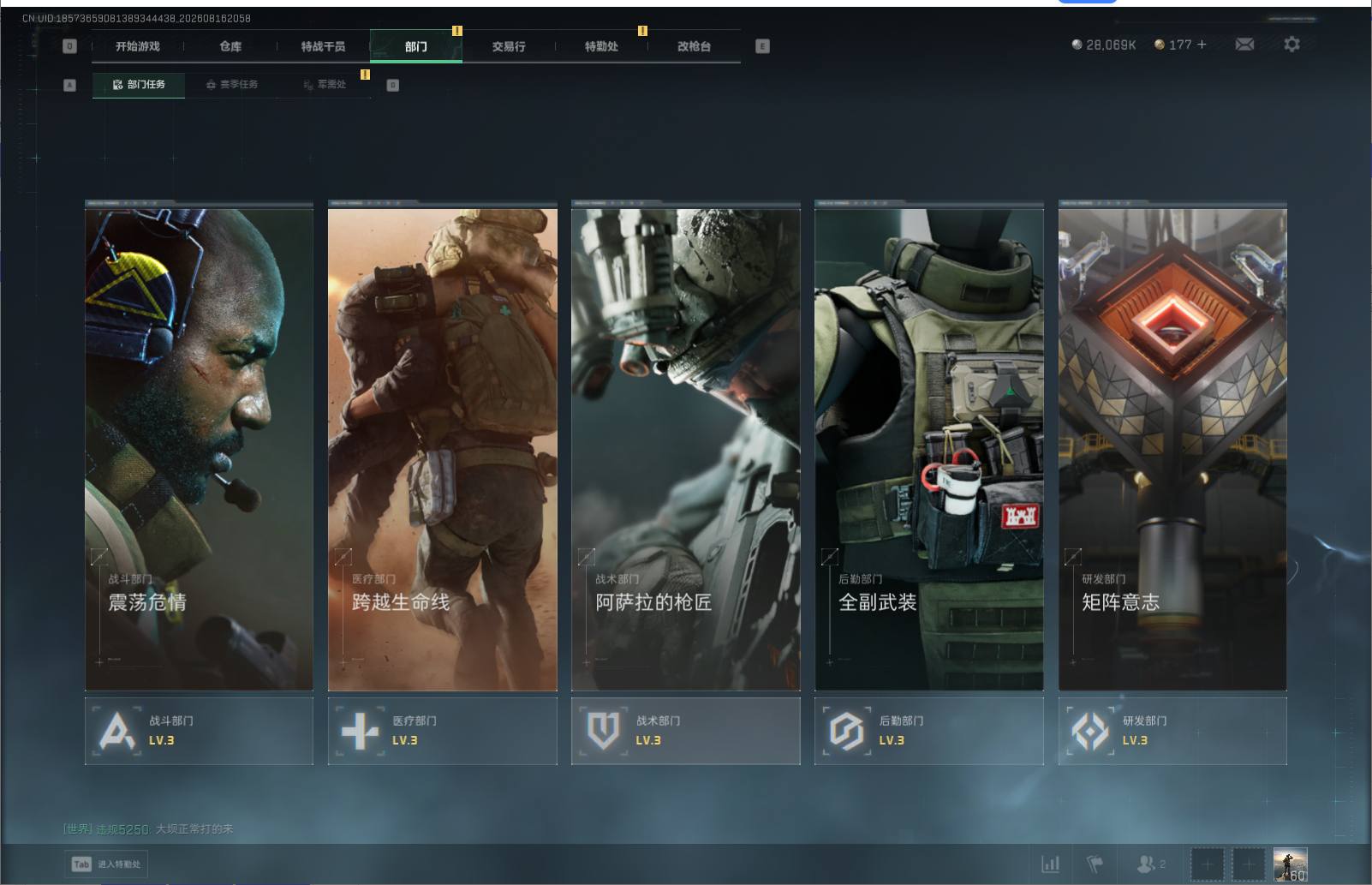1372x885 pixels.
Task: Click the silver coin currency icon
Action: (1077, 45)
